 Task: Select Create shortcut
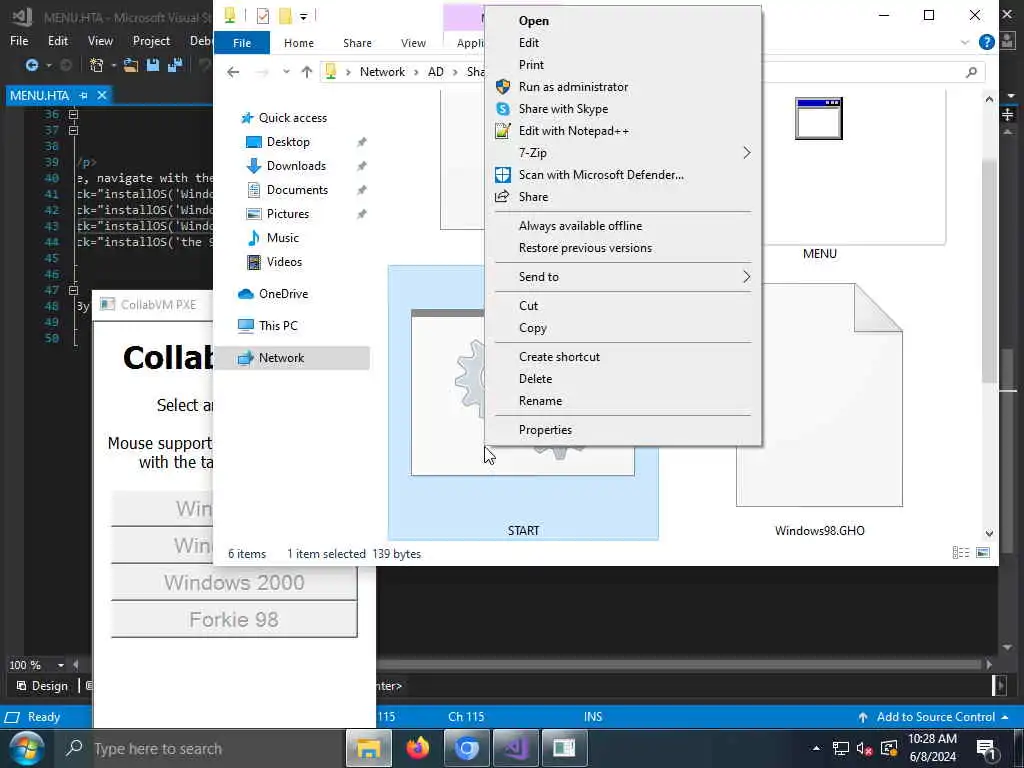pos(559,357)
